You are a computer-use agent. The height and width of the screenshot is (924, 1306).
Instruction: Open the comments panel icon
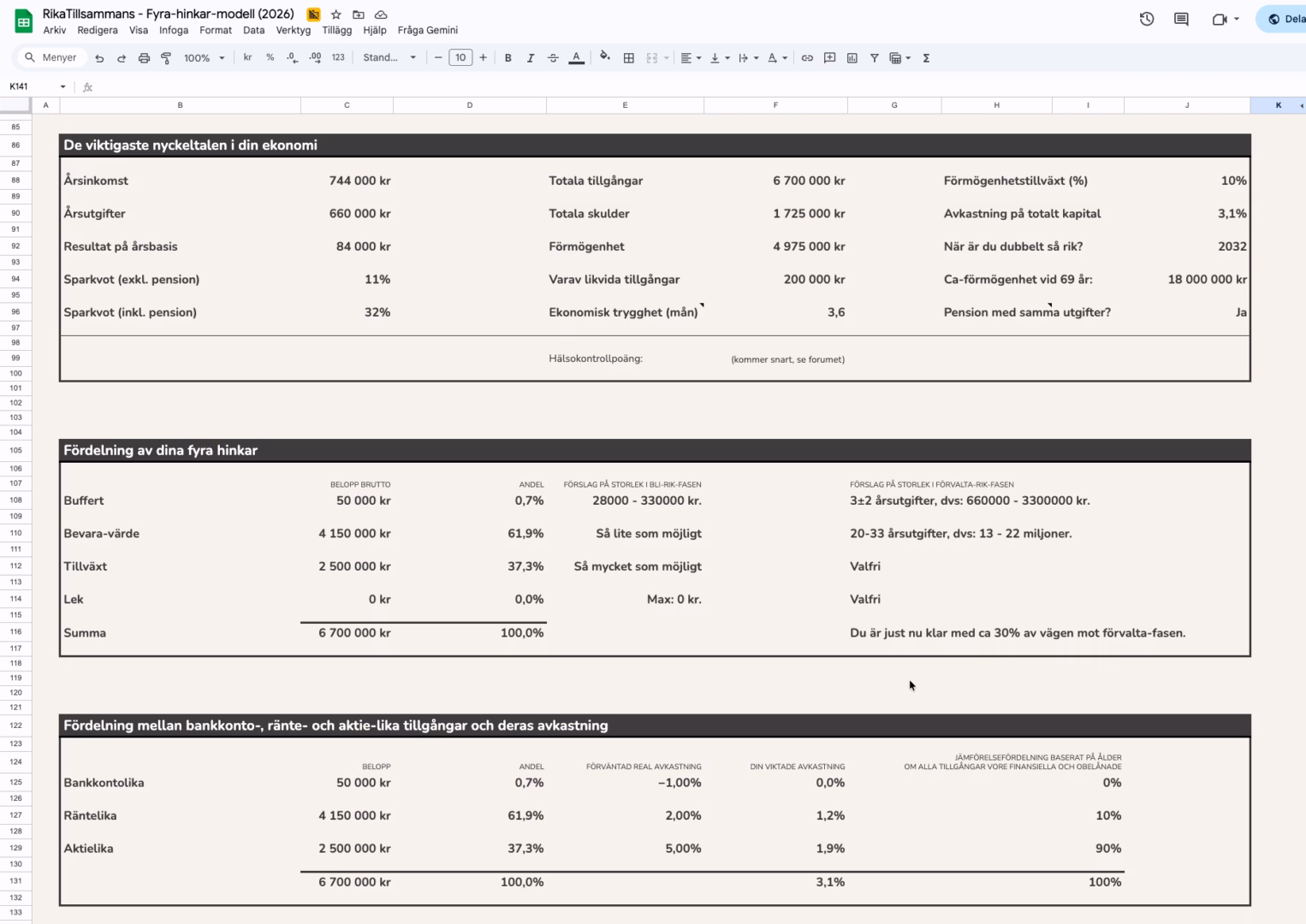pyautogui.click(x=1181, y=19)
